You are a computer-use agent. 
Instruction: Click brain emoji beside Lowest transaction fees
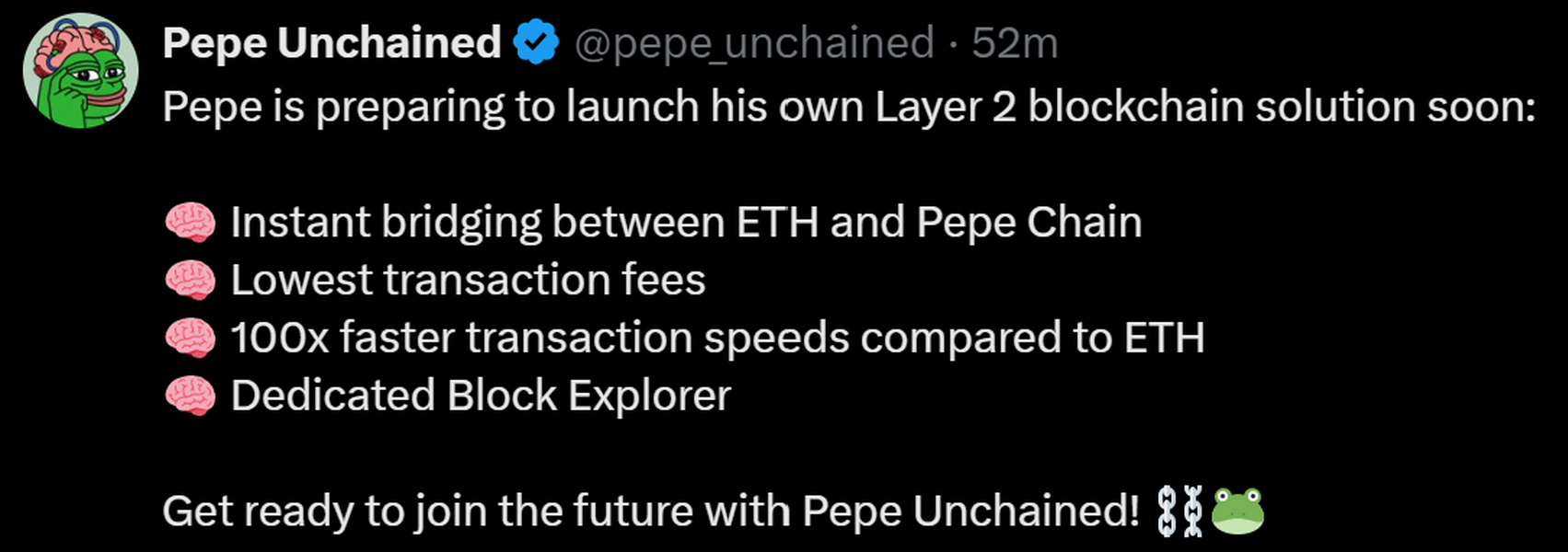[191, 281]
